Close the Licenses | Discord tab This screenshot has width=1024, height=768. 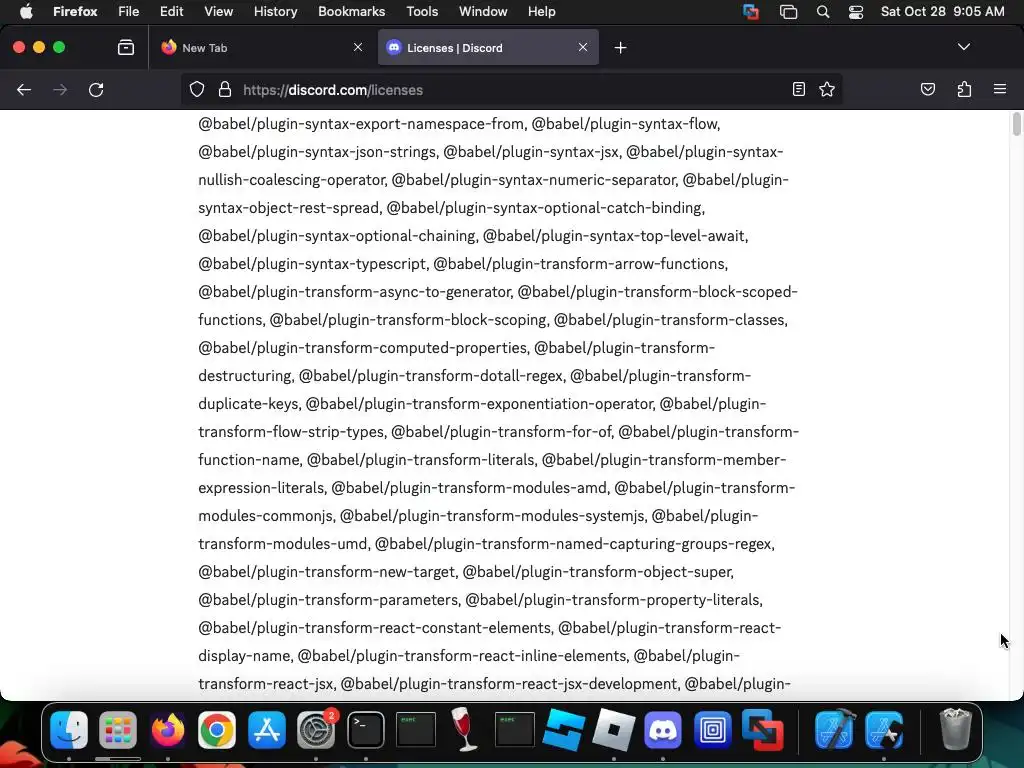[x=583, y=47]
